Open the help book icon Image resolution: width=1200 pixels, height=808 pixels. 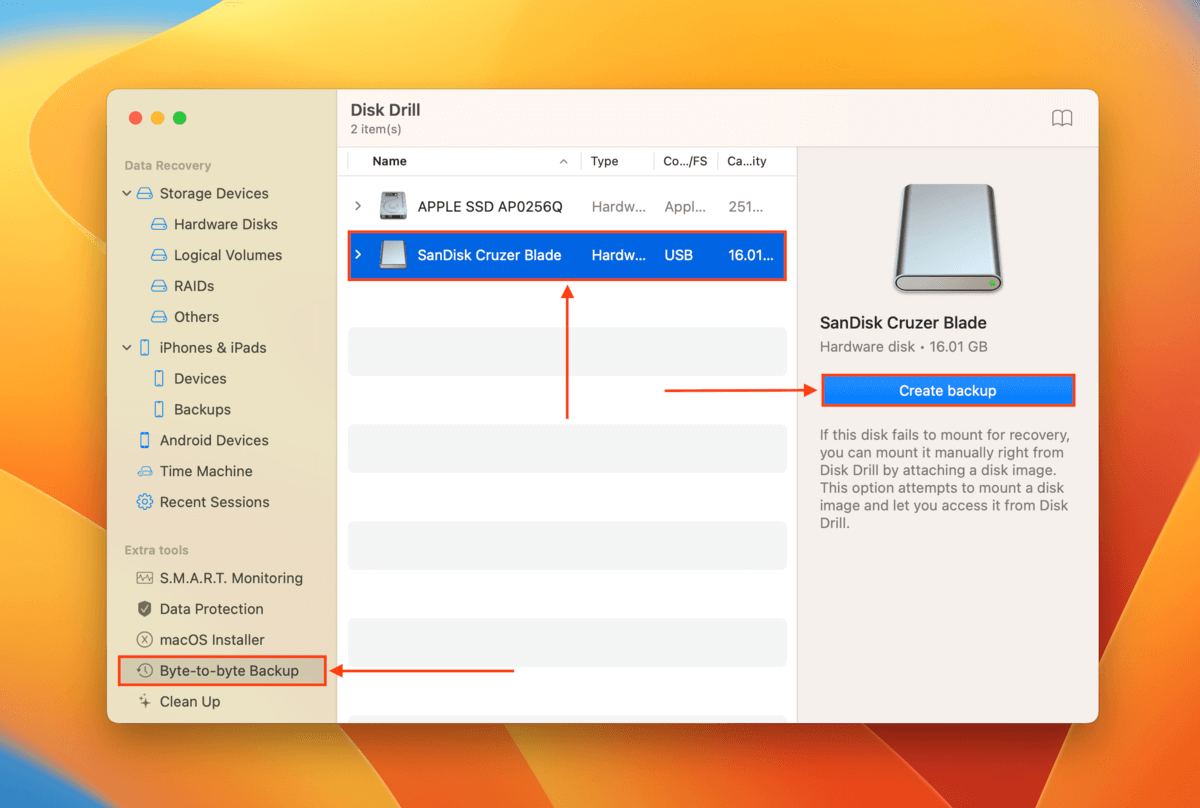click(1062, 118)
